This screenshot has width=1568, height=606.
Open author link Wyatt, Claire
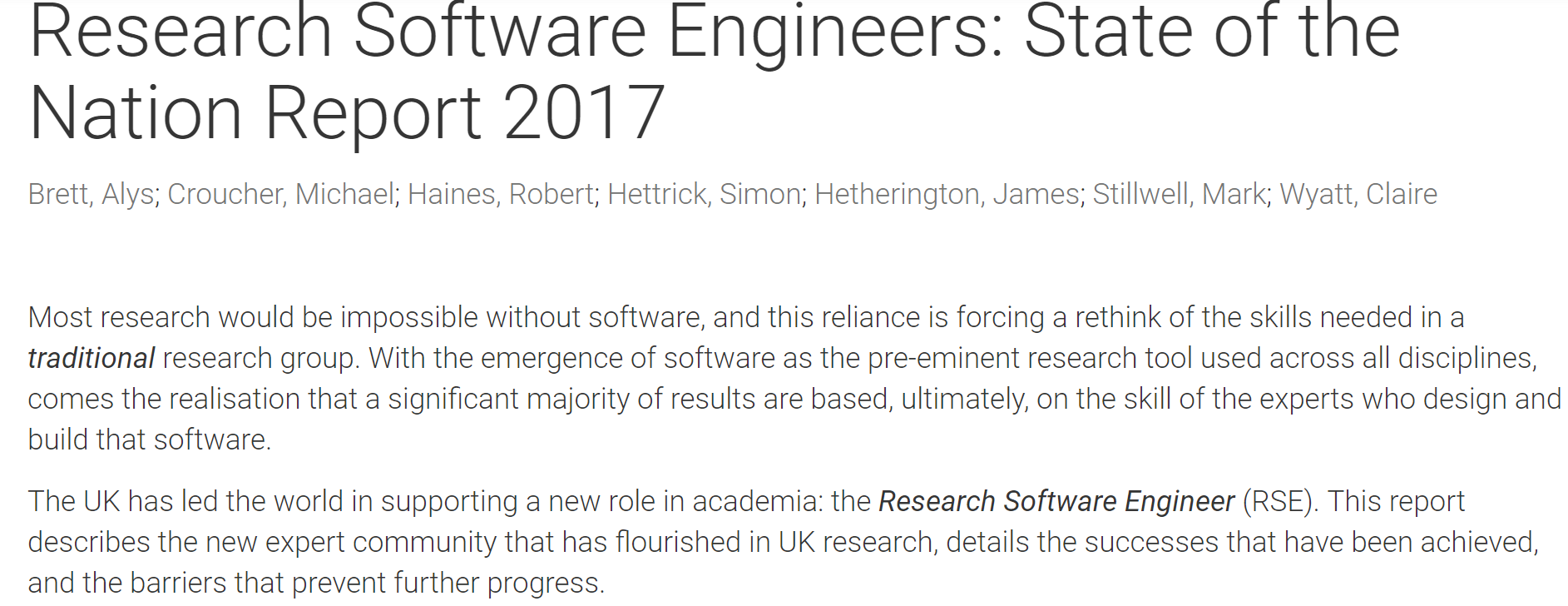(1358, 194)
